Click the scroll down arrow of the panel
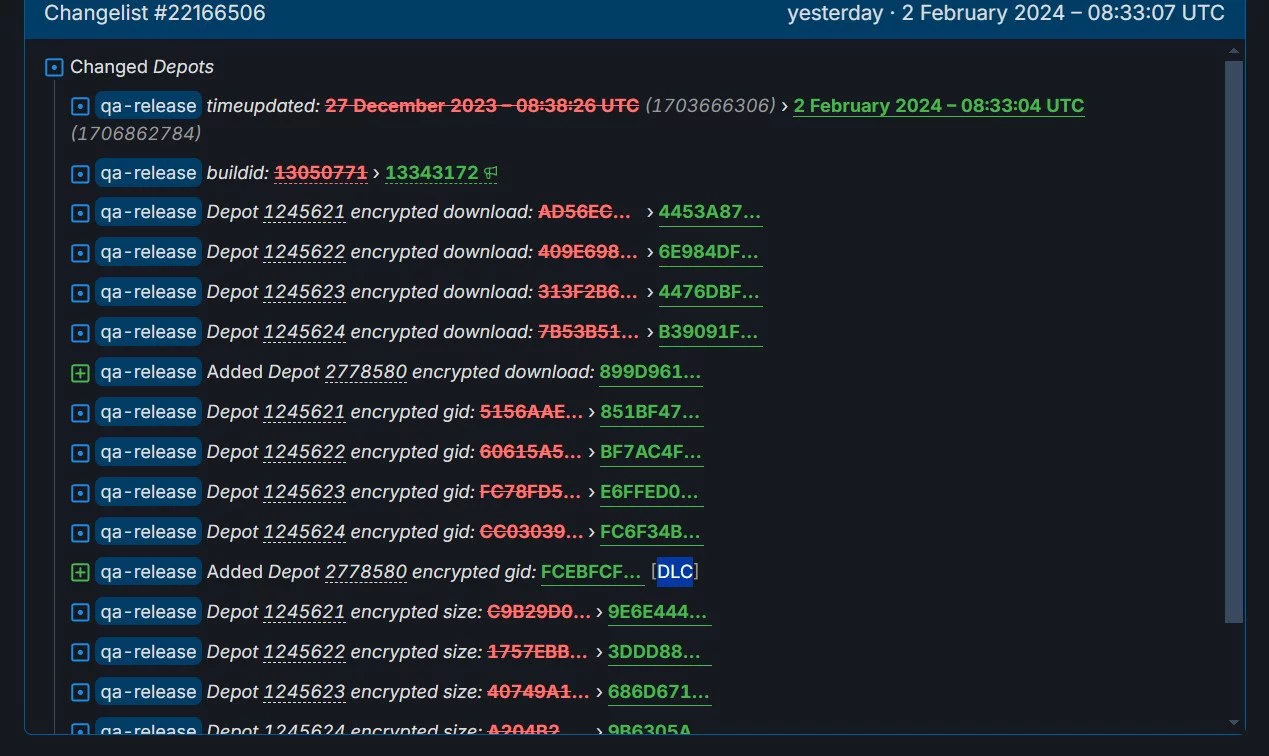The height and width of the screenshot is (756, 1269). click(x=1234, y=722)
